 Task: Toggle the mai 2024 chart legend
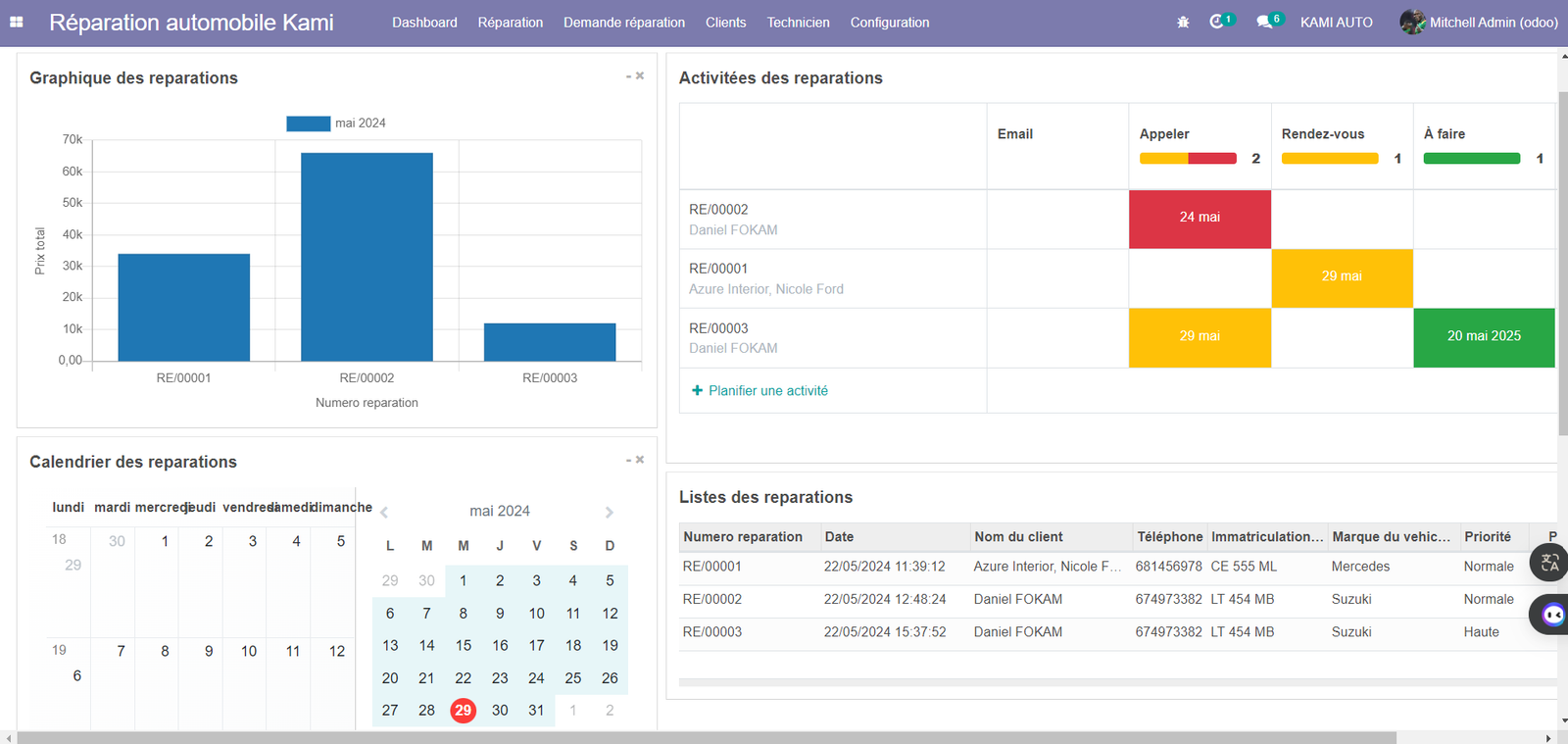click(x=336, y=124)
